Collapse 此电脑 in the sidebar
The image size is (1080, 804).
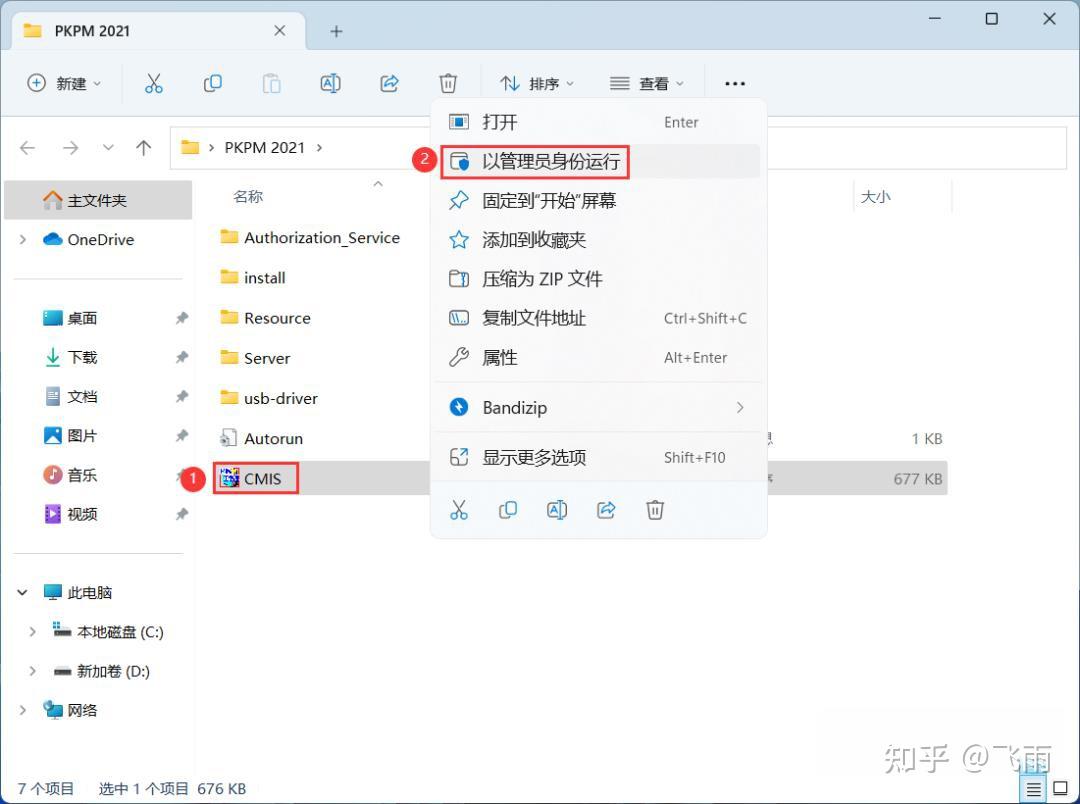(22, 592)
